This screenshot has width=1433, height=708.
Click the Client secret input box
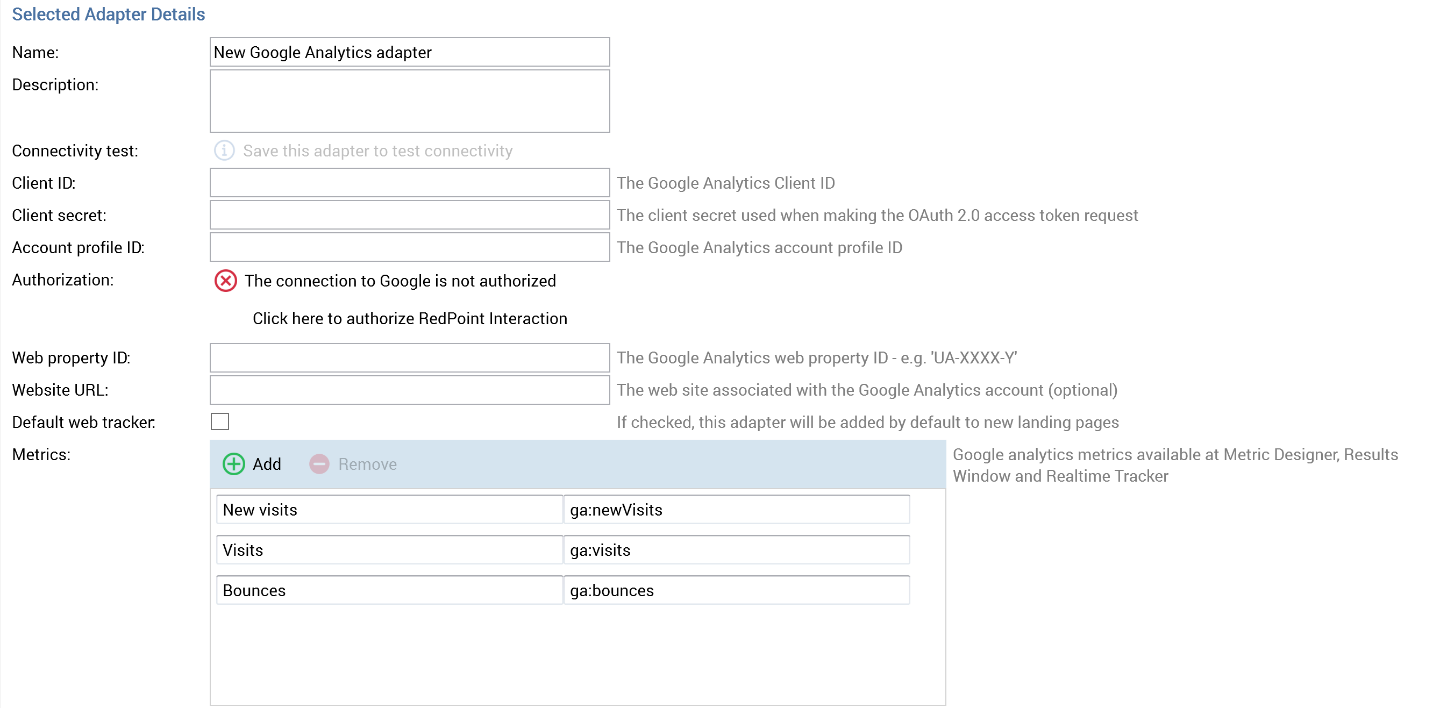coord(409,215)
